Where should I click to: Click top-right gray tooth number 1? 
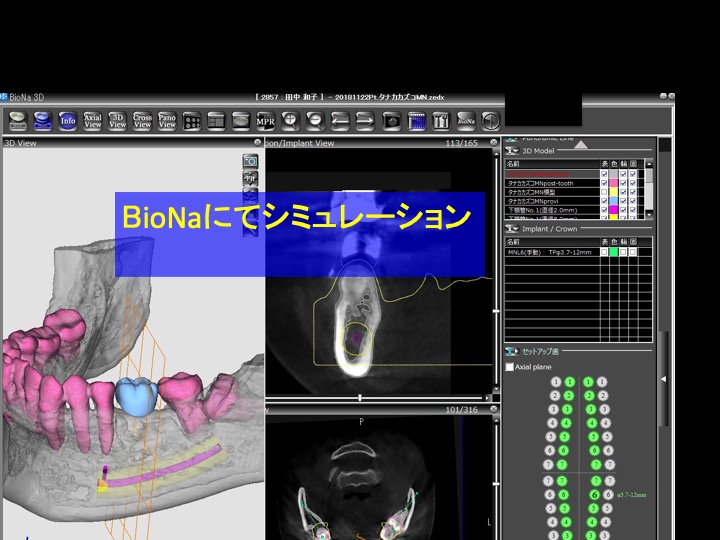tap(602, 382)
